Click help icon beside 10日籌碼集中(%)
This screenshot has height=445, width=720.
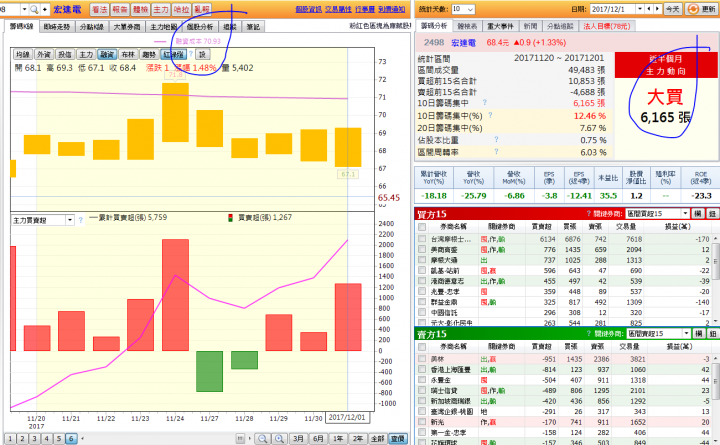[x=490, y=115]
